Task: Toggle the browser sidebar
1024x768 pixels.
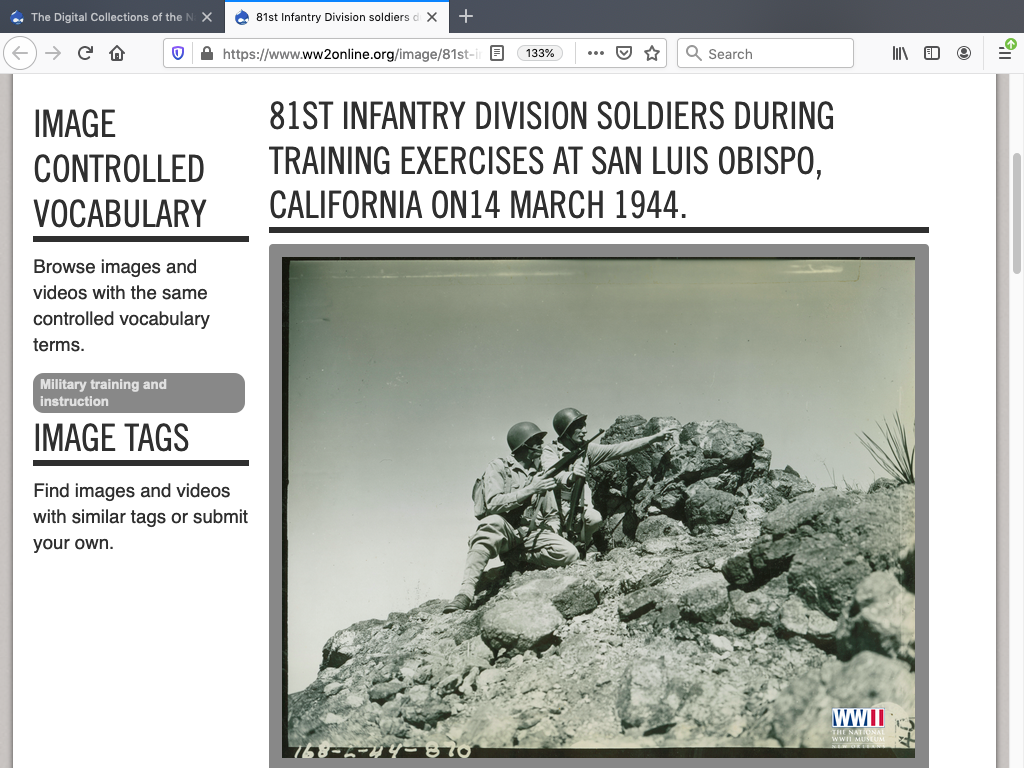Action: tap(932, 54)
